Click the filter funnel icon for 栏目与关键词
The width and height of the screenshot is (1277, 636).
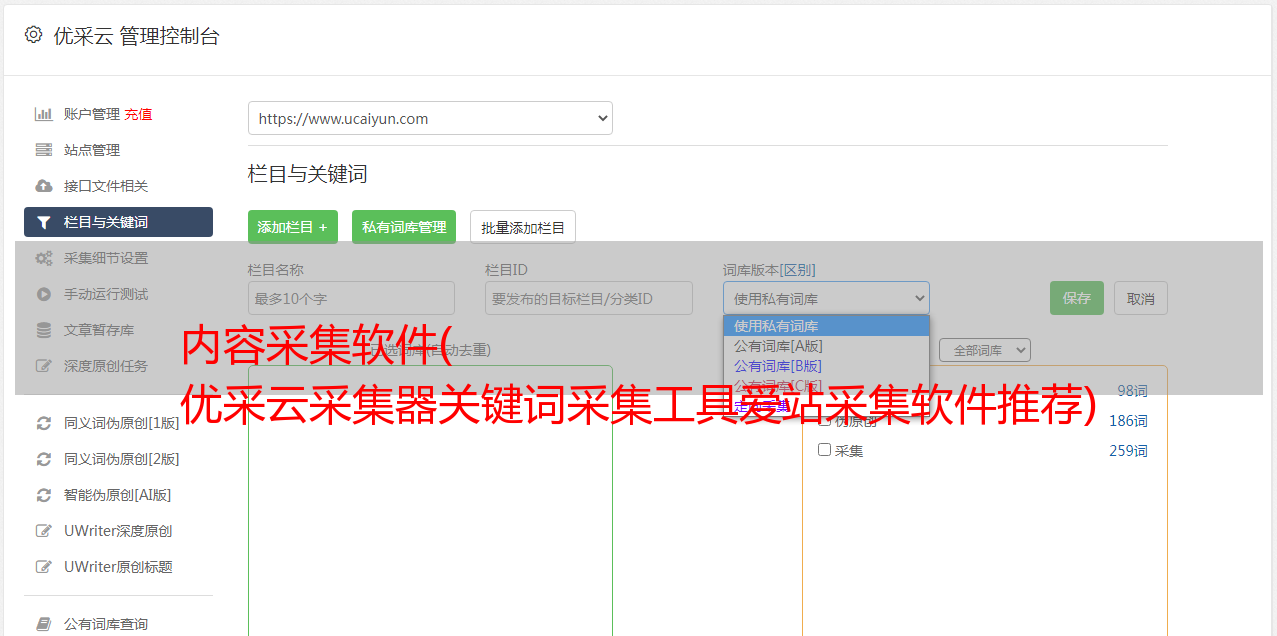(x=44, y=222)
